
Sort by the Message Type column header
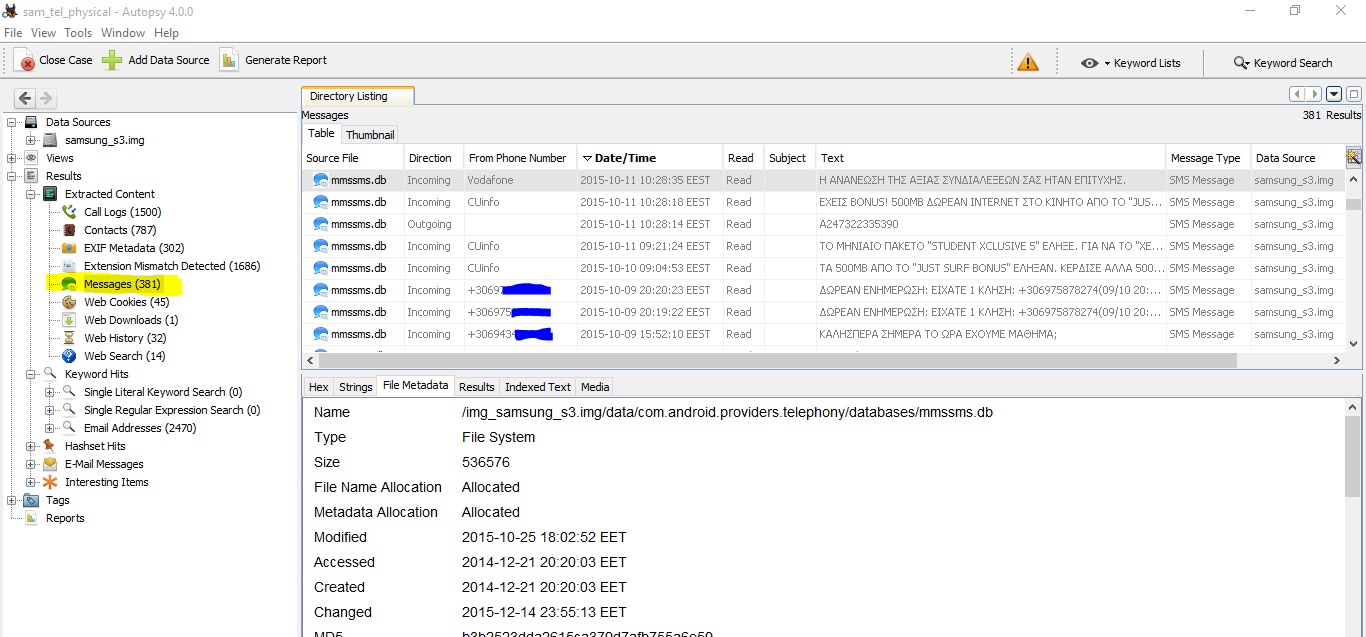click(x=1208, y=158)
